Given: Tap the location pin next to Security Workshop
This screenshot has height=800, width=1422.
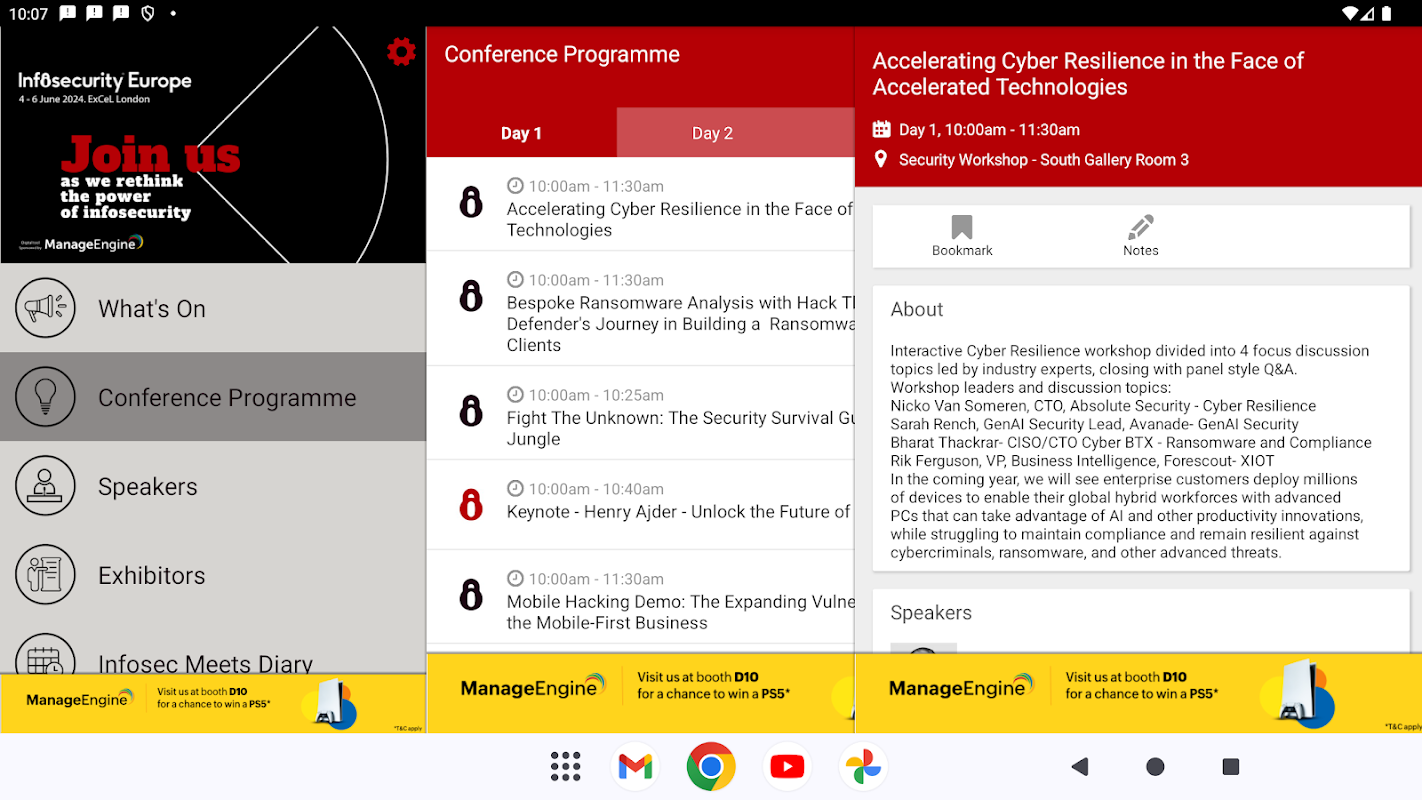Looking at the screenshot, I should tap(881, 159).
